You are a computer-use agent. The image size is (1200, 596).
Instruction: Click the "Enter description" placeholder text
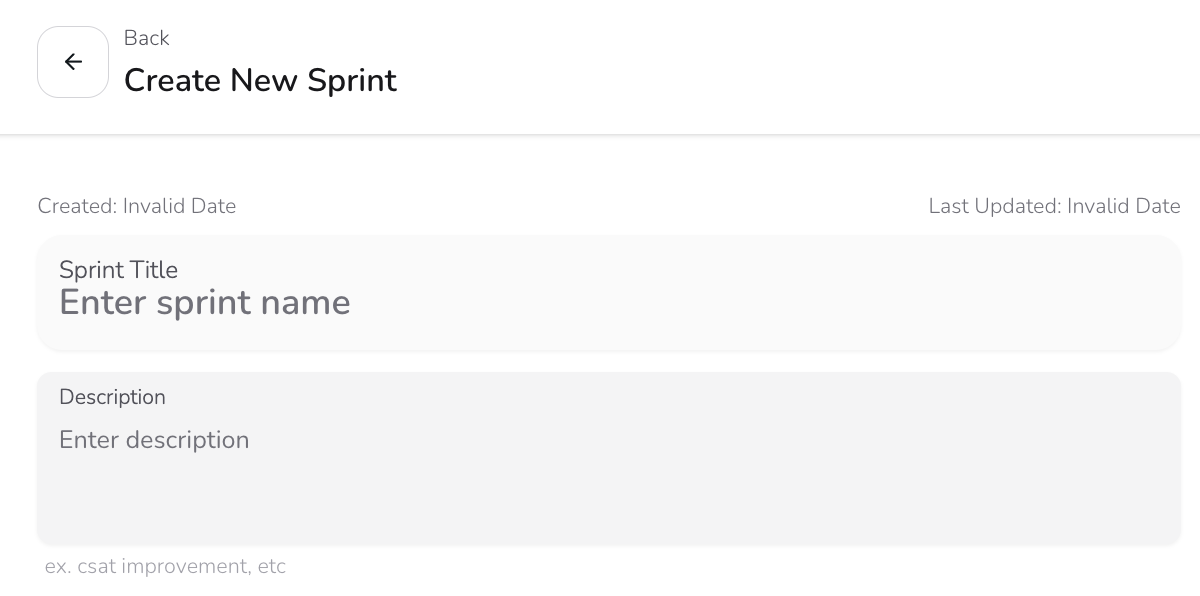[x=154, y=440]
